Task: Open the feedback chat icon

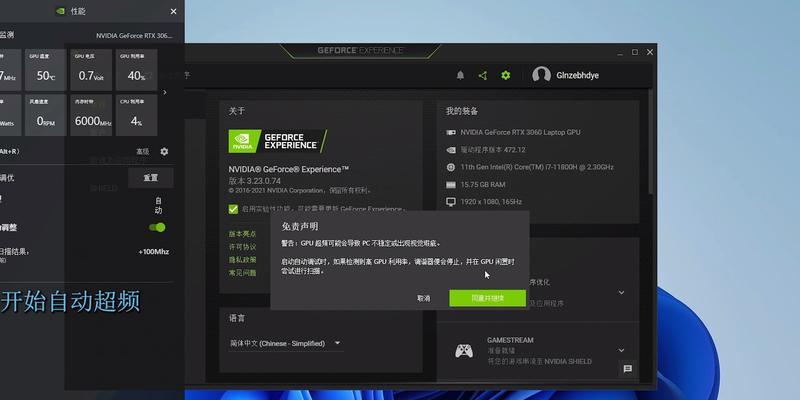Action: click(628, 369)
